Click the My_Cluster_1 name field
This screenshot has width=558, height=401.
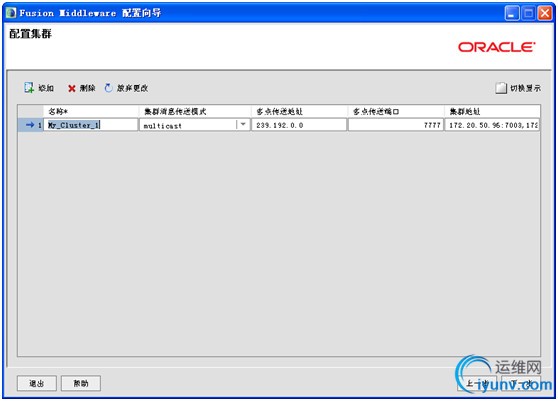pos(91,125)
